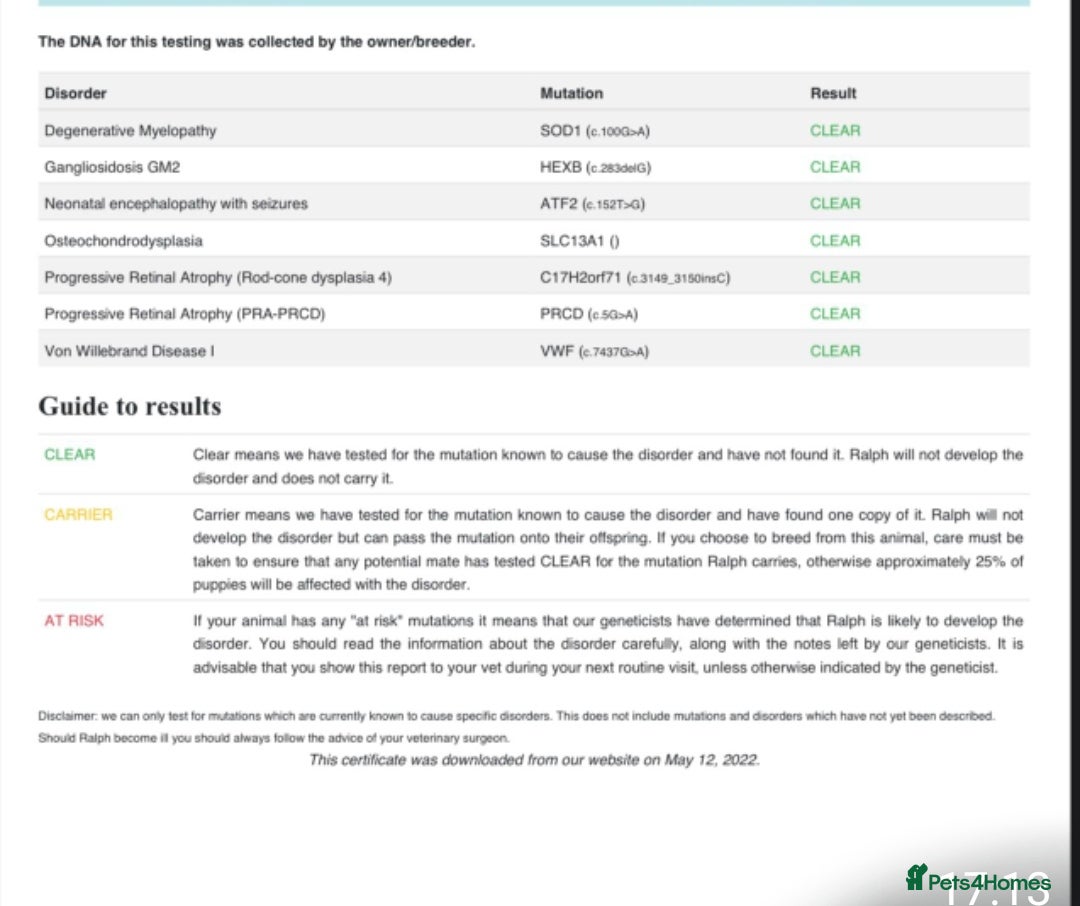Select the Degenerative Myelopathy disorder cell
The height and width of the screenshot is (906, 1080).
coord(130,130)
